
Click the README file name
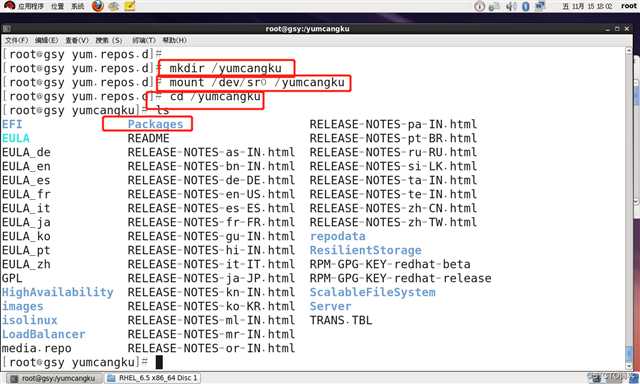(149, 138)
